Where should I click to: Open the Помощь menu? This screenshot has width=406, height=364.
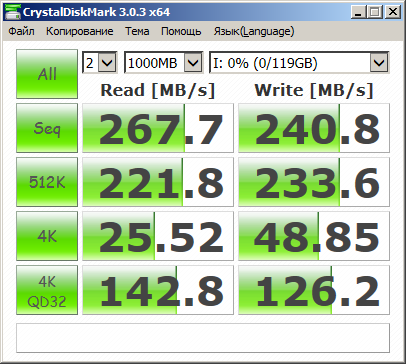(181, 31)
